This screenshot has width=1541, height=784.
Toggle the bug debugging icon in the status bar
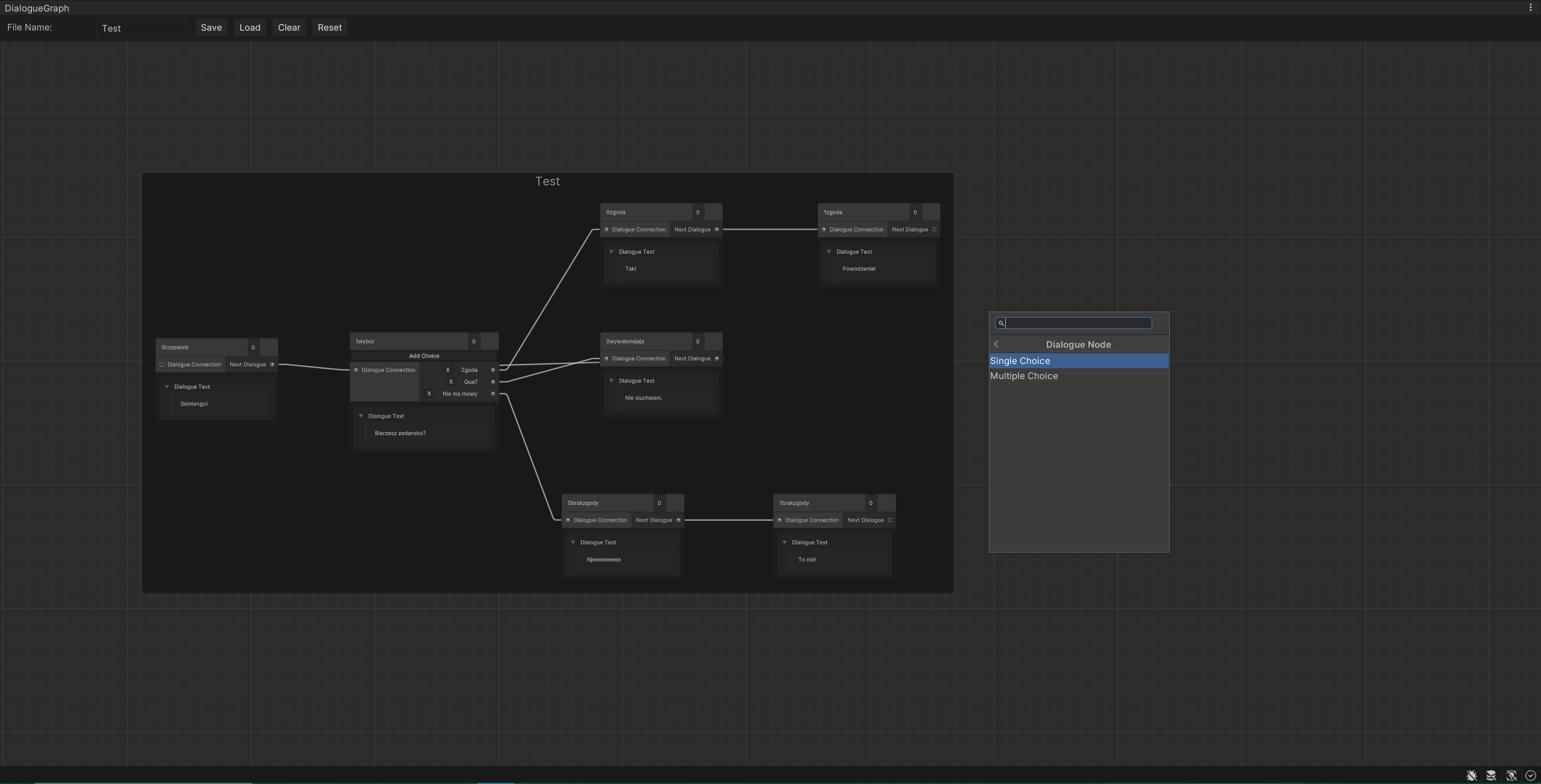point(1472,775)
